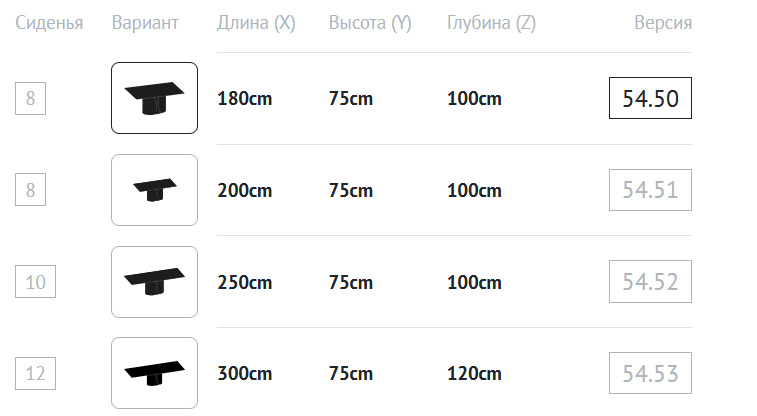Select the 12 seats box
The image size is (757, 416).
35,374
